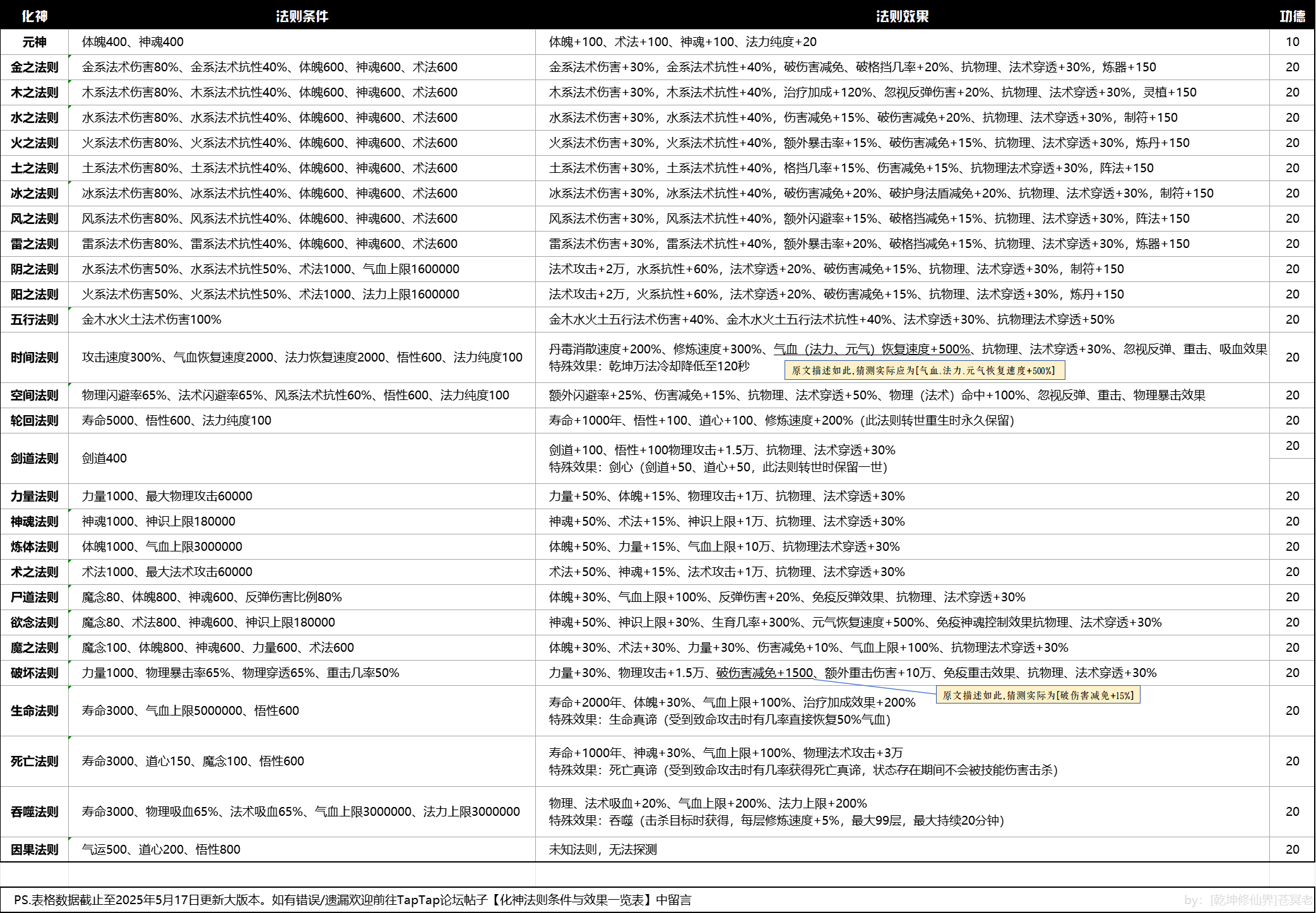Click the 阴之法则 row label
Screen dimensions: 1316x913
tap(34, 269)
